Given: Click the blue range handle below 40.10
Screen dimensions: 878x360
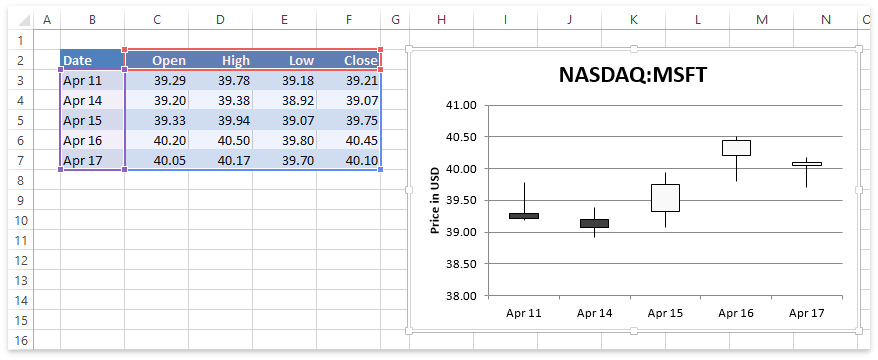Looking at the screenshot, I should pos(381,169).
